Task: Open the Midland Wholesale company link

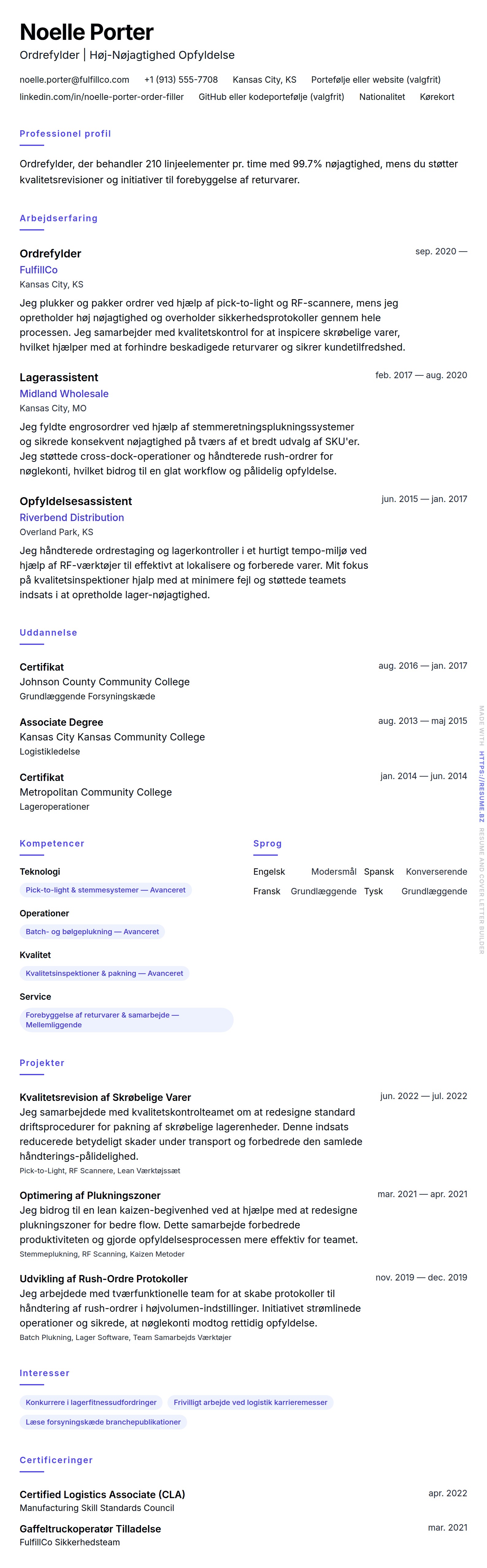Action: [64, 394]
